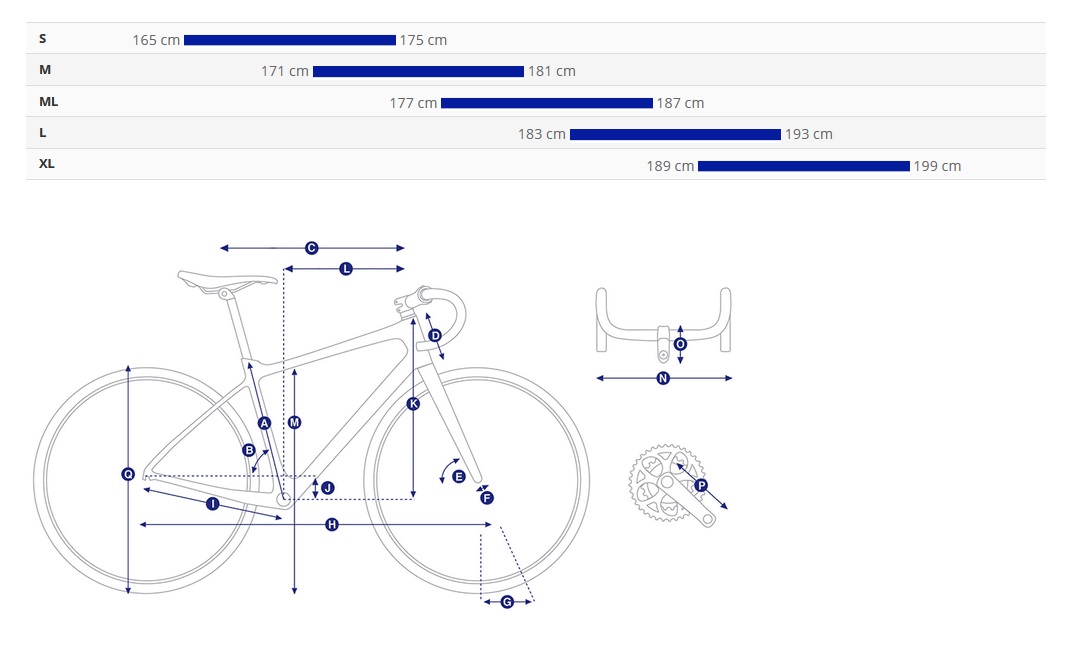
Task: Select the H wheelbase marker
Action: point(332,524)
